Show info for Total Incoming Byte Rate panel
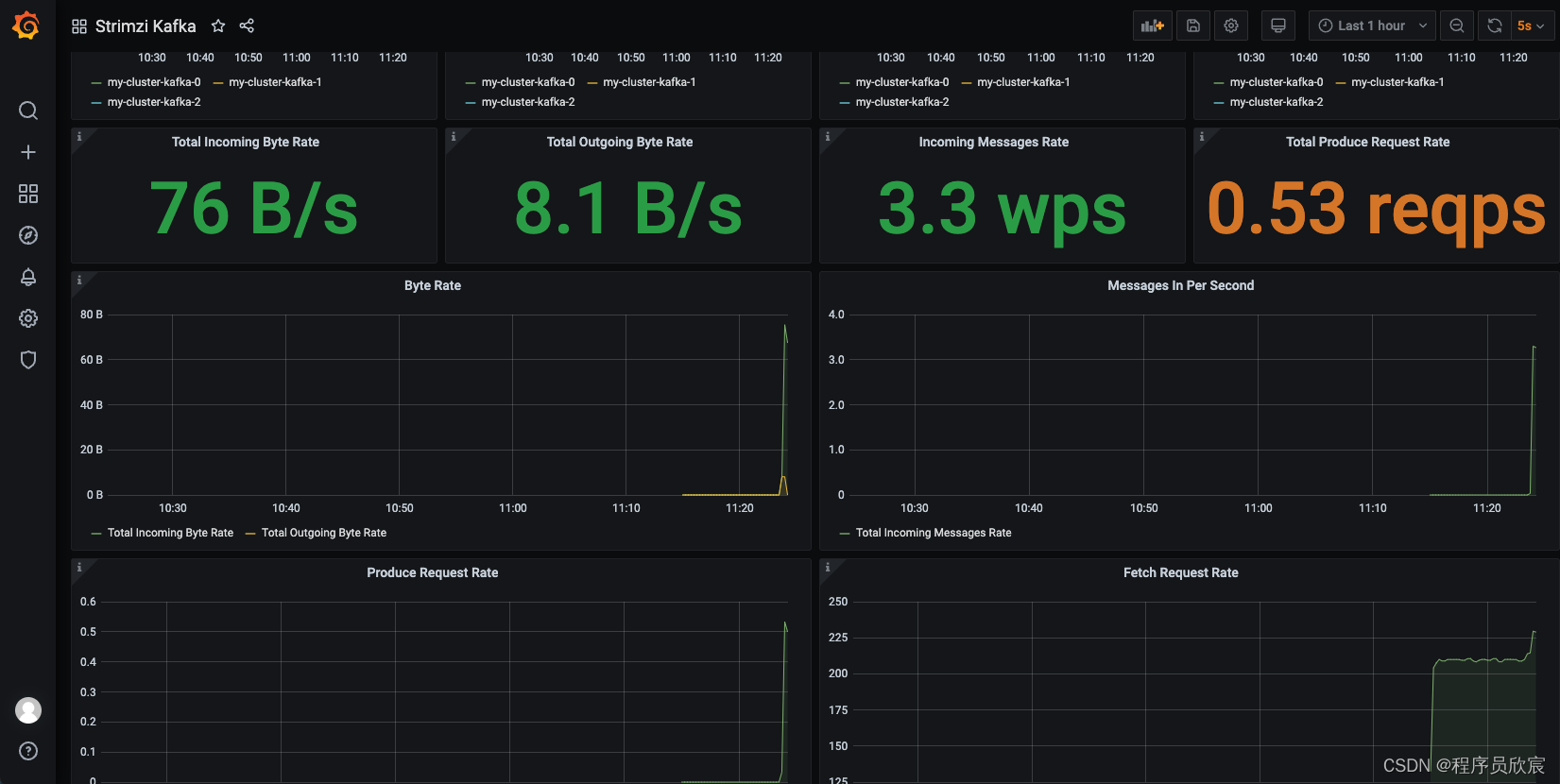 pos(79,137)
